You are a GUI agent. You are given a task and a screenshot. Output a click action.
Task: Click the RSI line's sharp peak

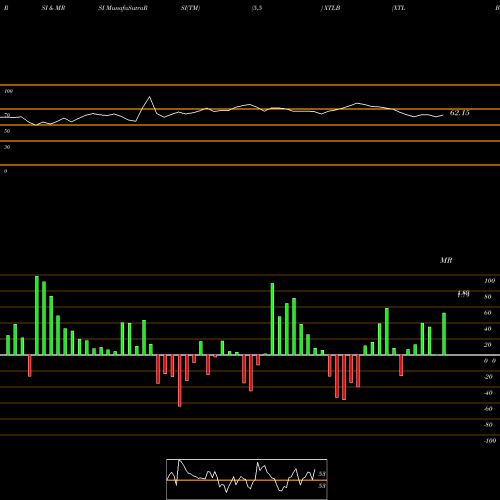point(149,97)
